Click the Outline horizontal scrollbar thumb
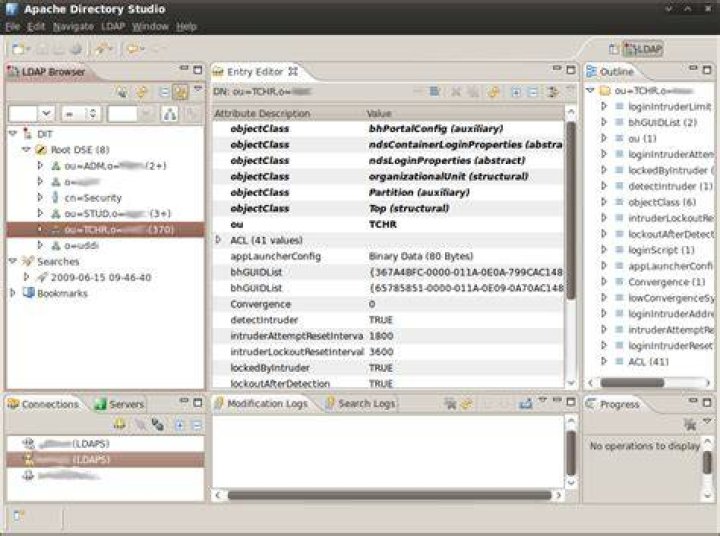The width and height of the screenshot is (720, 536). 632,382
